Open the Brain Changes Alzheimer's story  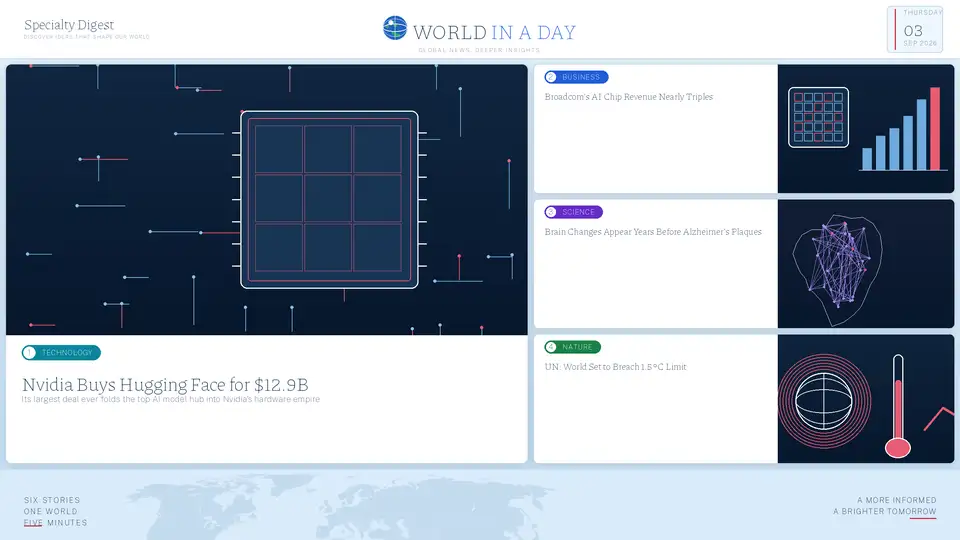tap(653, 232)
